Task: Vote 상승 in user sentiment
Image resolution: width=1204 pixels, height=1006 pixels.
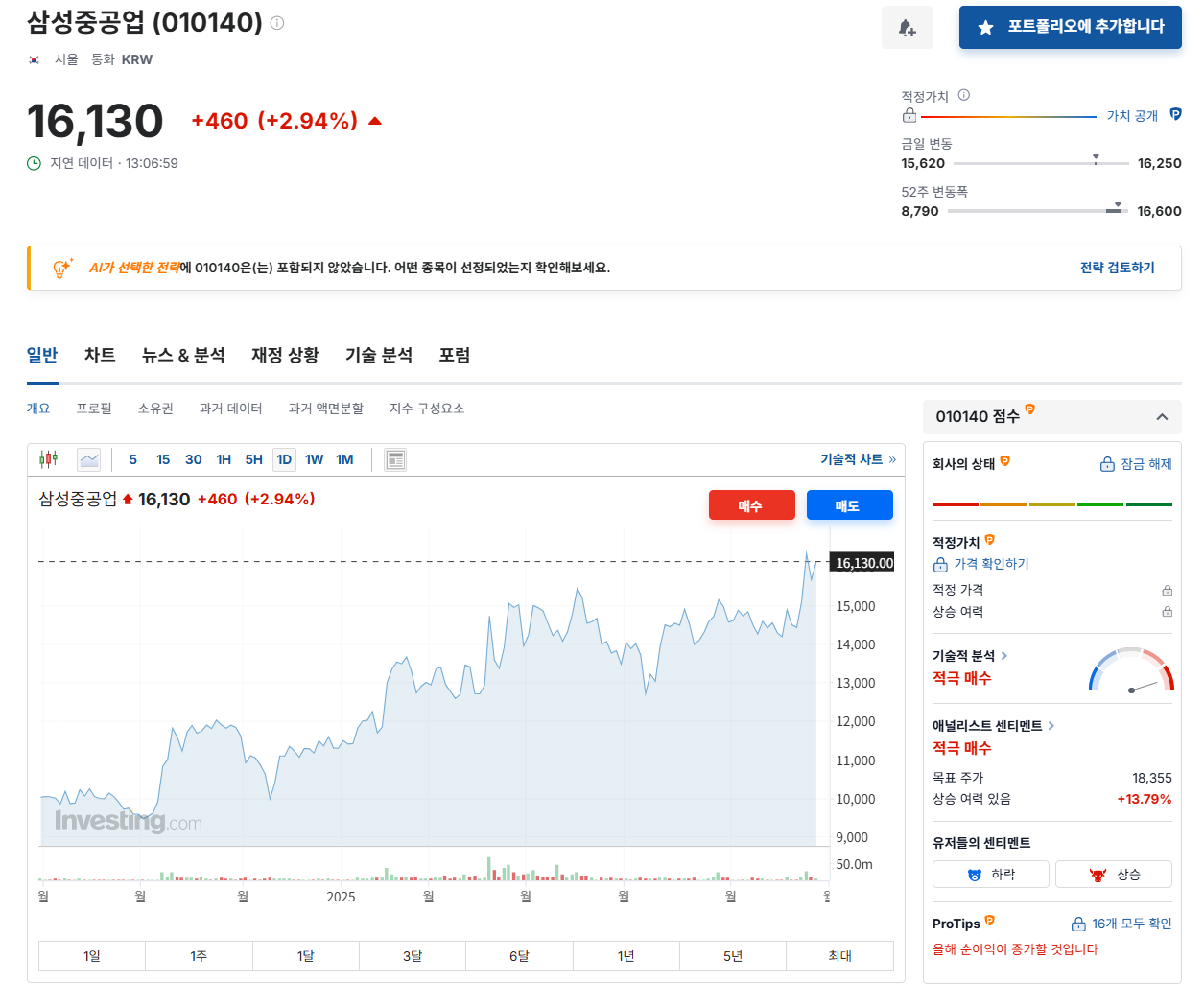Action: [x=1114, y=875]
